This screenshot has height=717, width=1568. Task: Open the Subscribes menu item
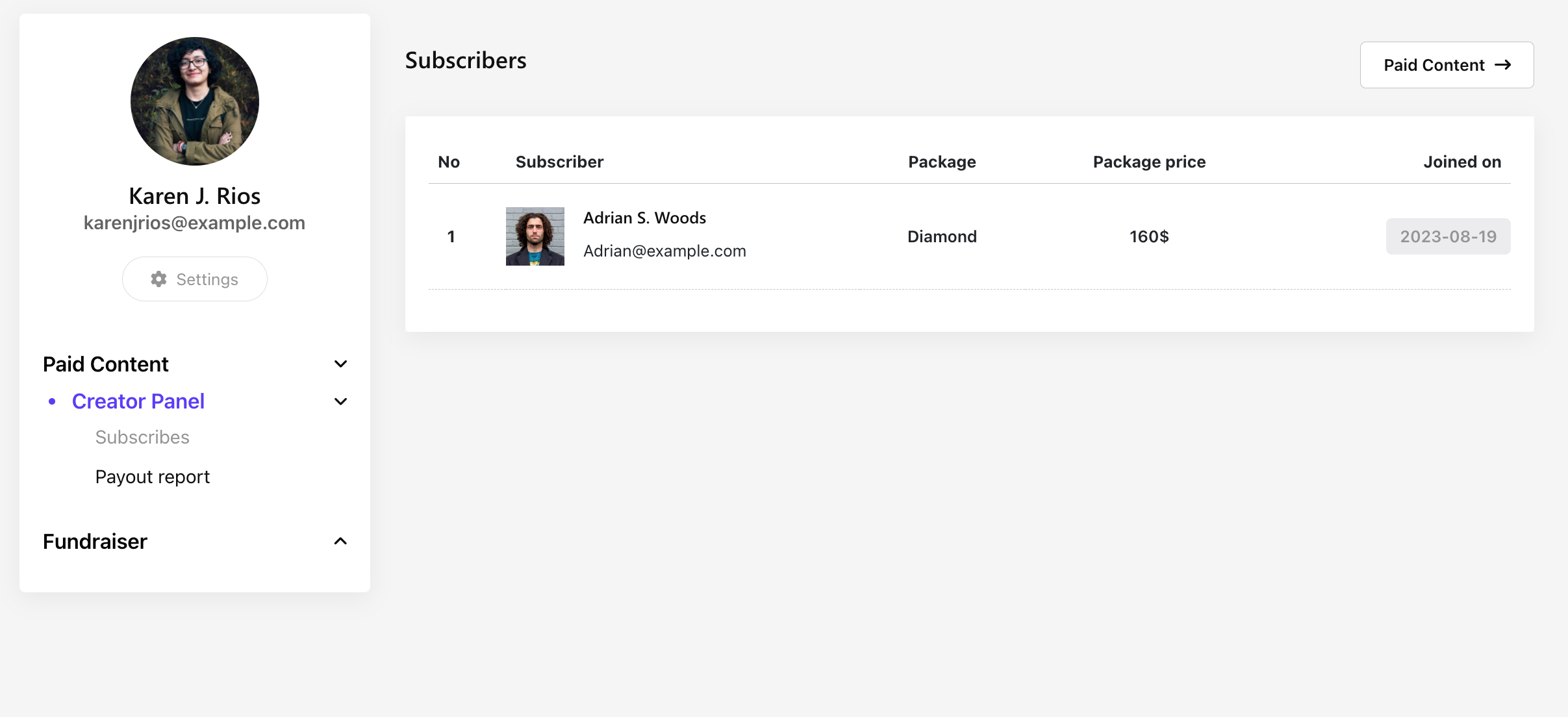tap(142, 438)
